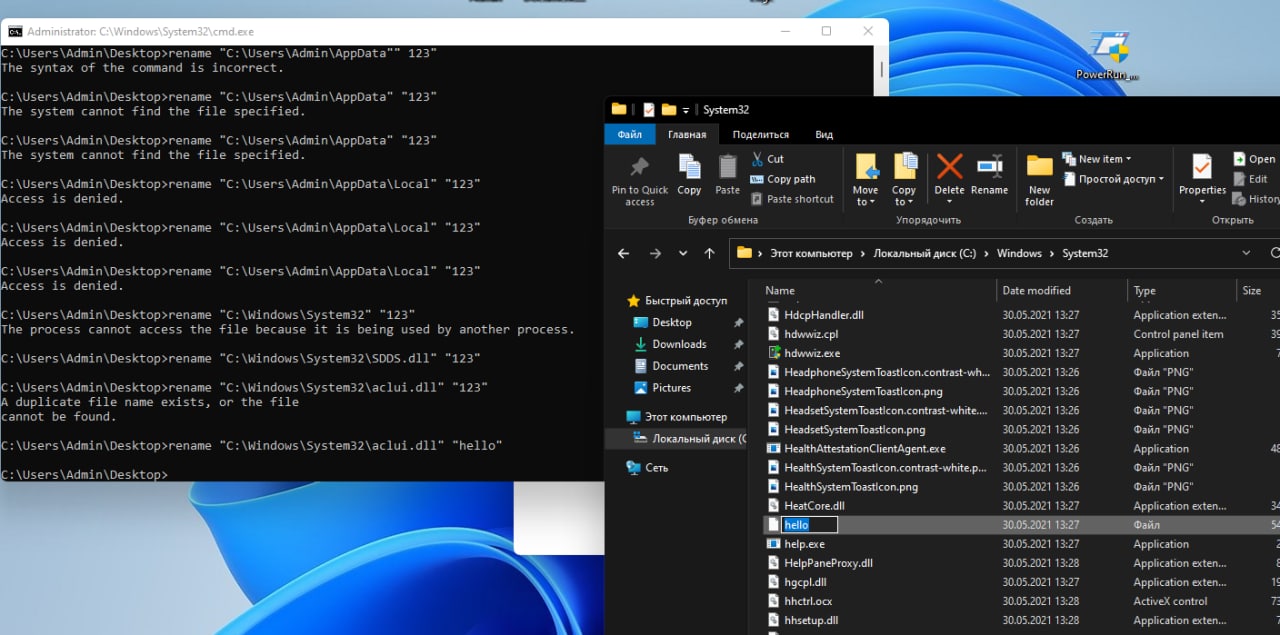Click Этот компьютер in breadcrumb

click(x=811, y=254)
